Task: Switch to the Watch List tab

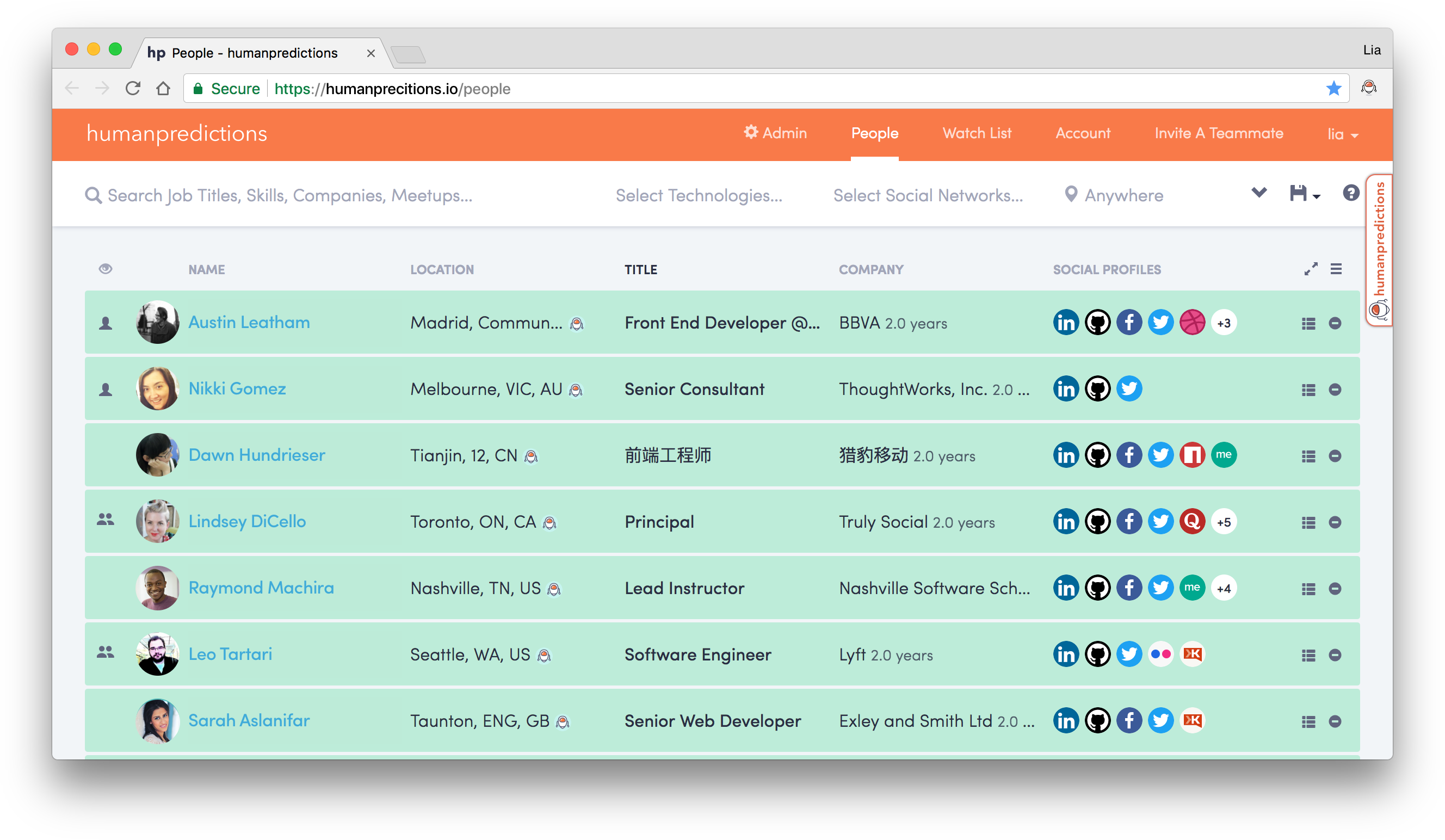Action: coord(977,133)
